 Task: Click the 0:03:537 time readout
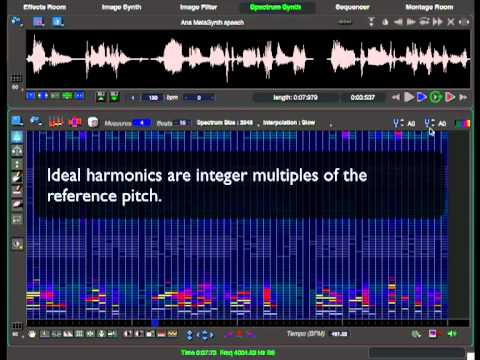[x=363, y=98]
